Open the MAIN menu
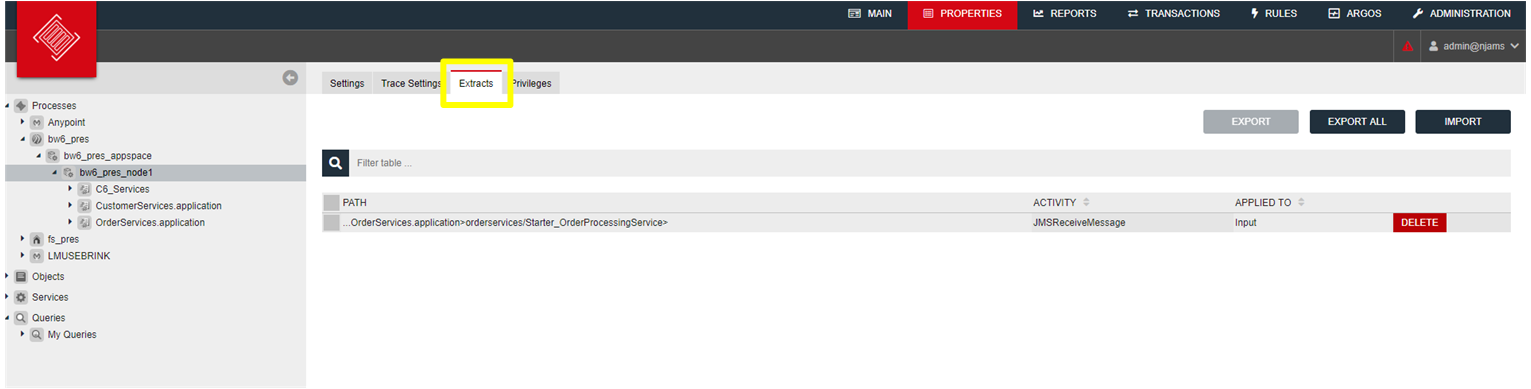Screen dimensions: 1531x389 point(869,14)
